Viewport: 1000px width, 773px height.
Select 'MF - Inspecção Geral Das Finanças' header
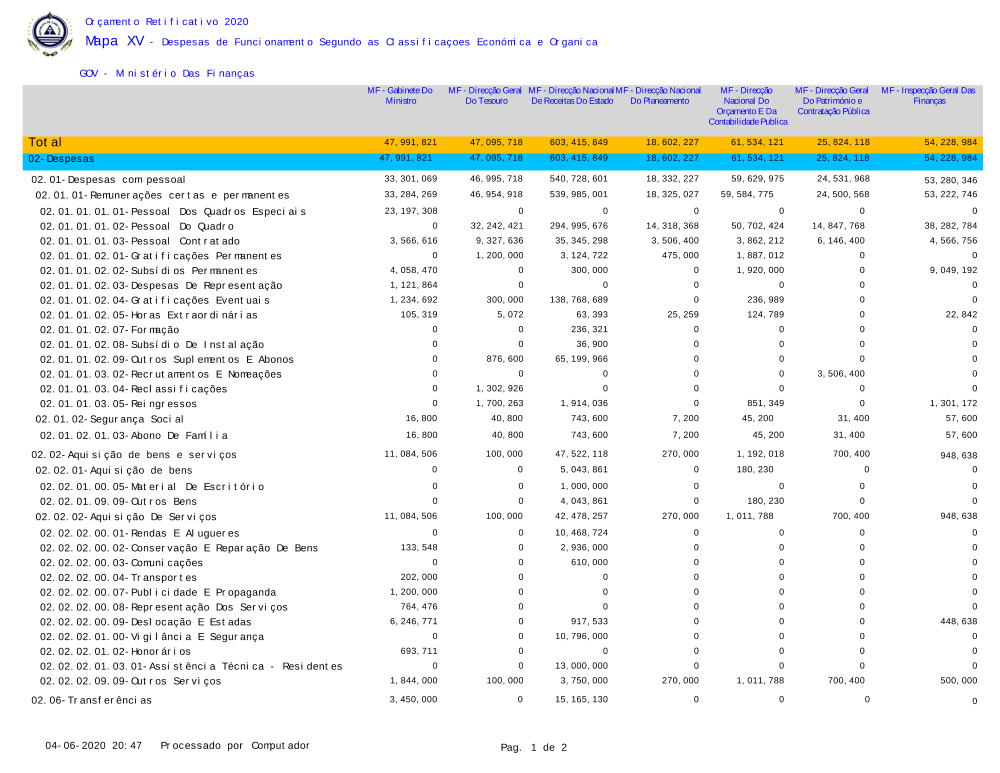click(x=929, y=96)
